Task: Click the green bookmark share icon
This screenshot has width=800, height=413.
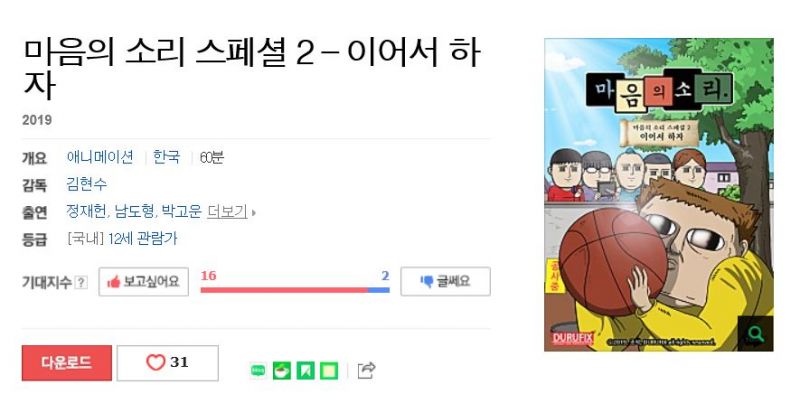Action: coord(306,370)
